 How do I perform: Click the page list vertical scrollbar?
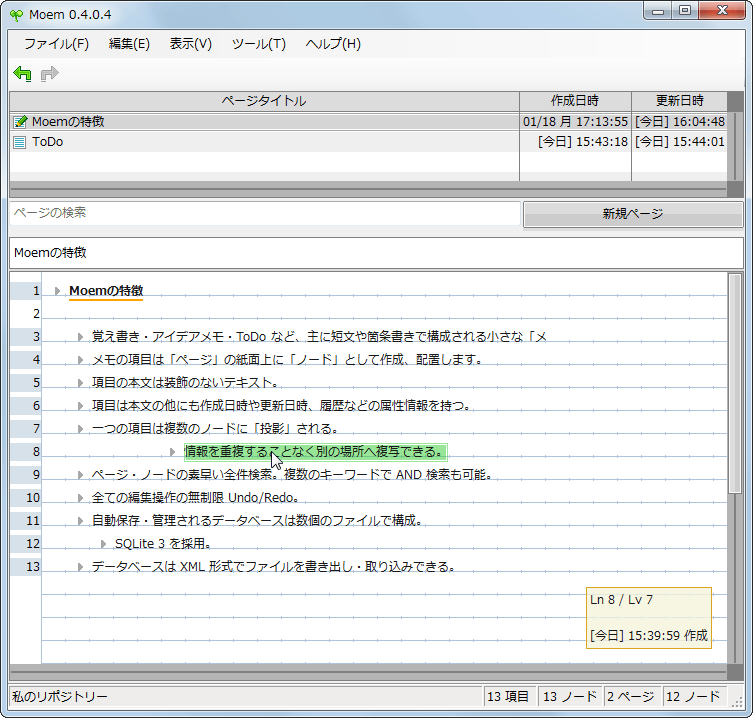(x=735, y=145)
